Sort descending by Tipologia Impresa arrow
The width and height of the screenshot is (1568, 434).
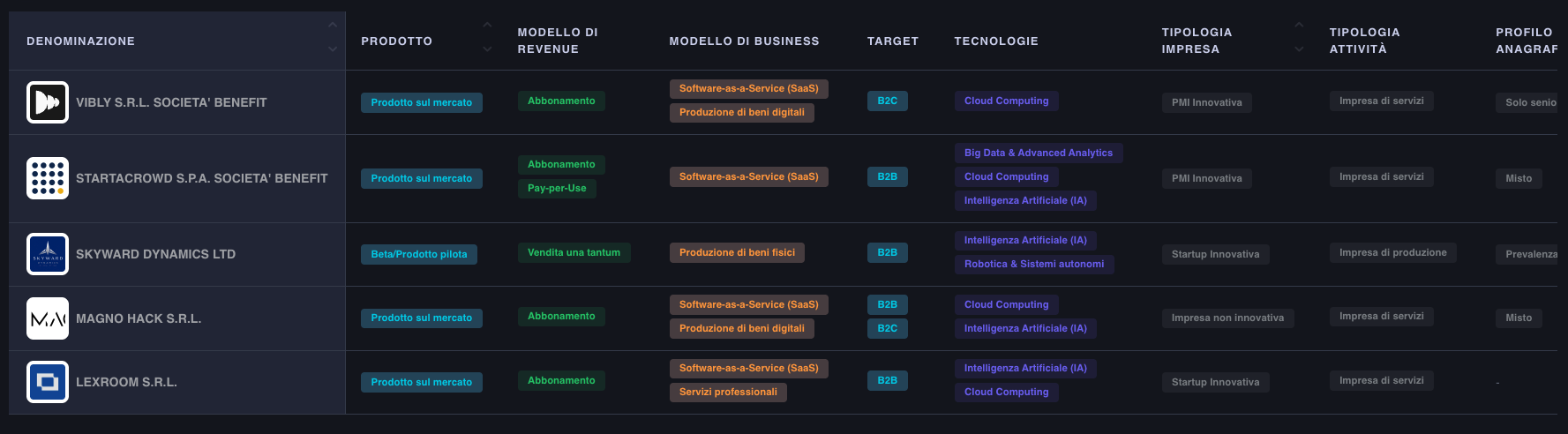(1299, 49)
